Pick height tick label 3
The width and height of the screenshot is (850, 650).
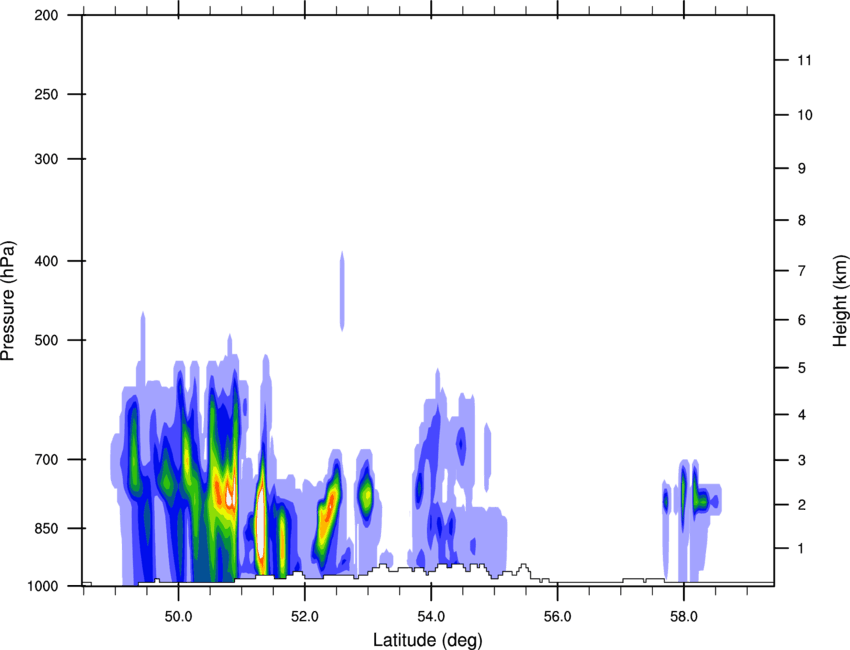point(802,460)
